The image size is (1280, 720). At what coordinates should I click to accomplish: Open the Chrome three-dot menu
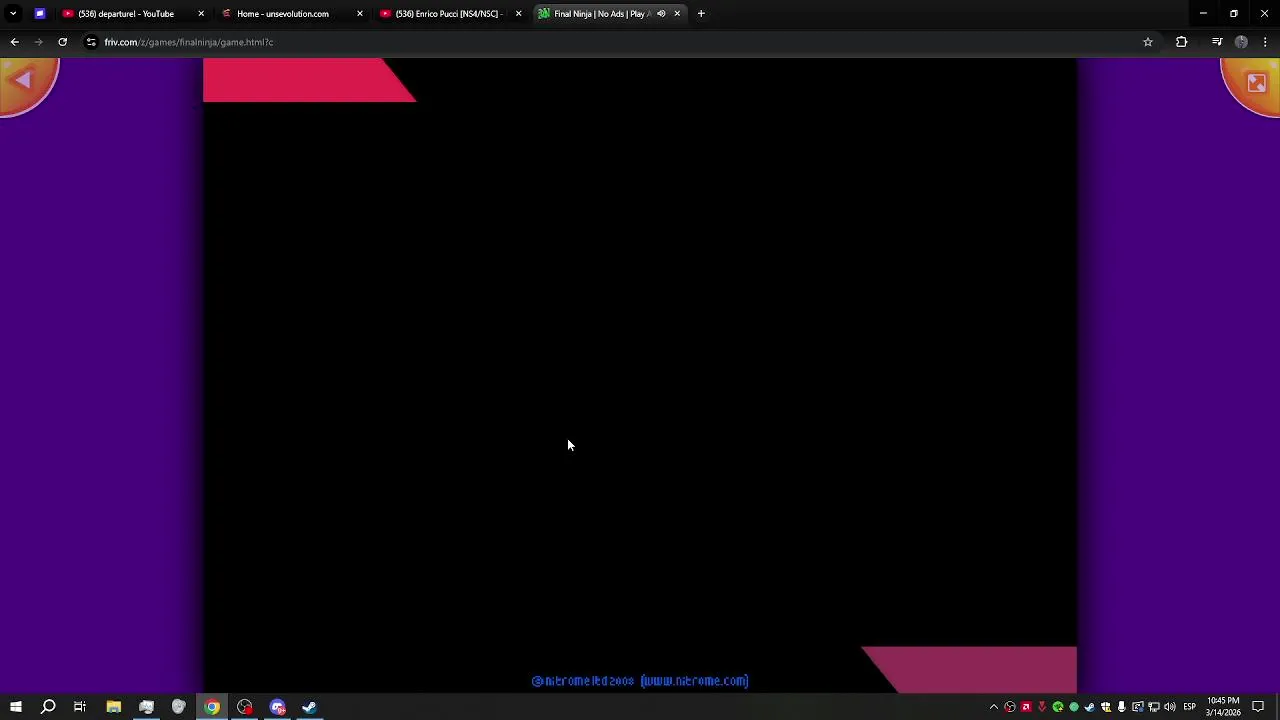1265,42
